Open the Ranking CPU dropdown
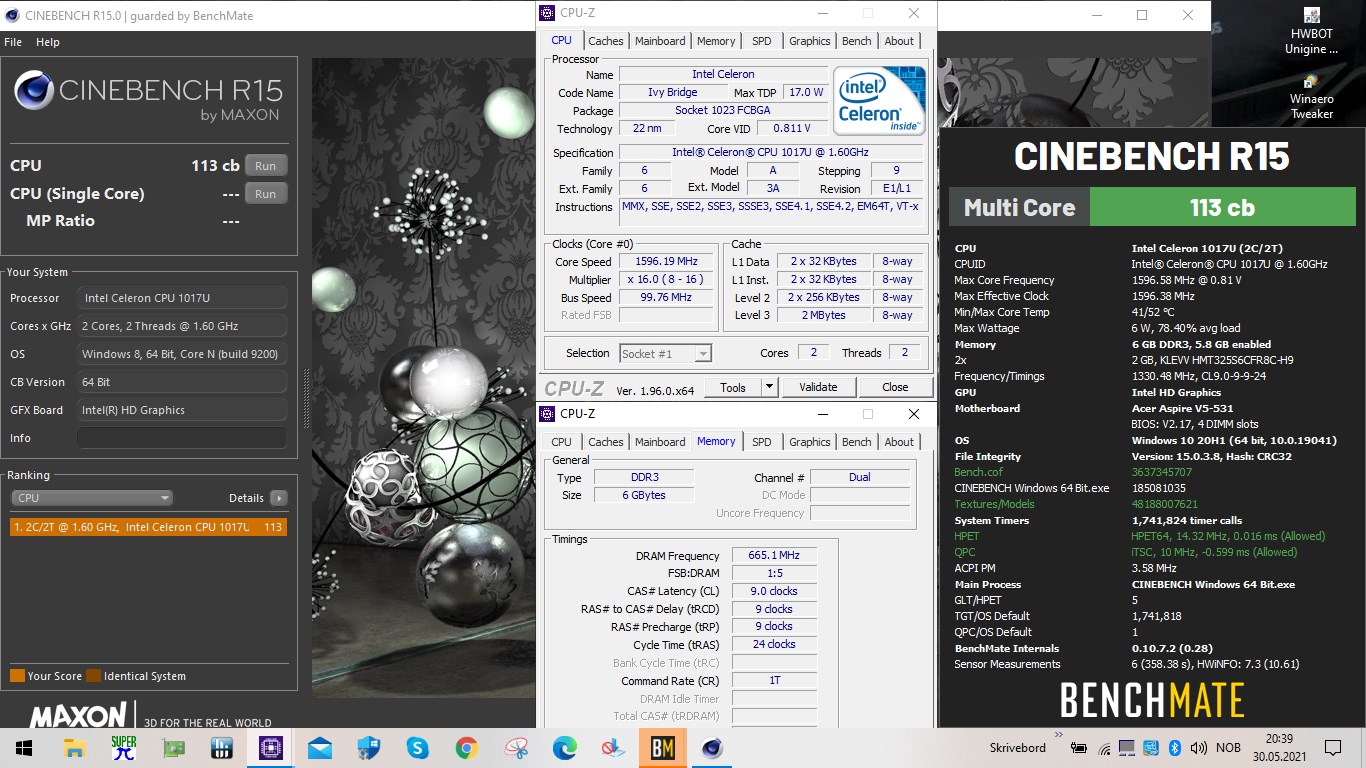The width and height of the screenshot is (1366, 768). tap(92, 498)
